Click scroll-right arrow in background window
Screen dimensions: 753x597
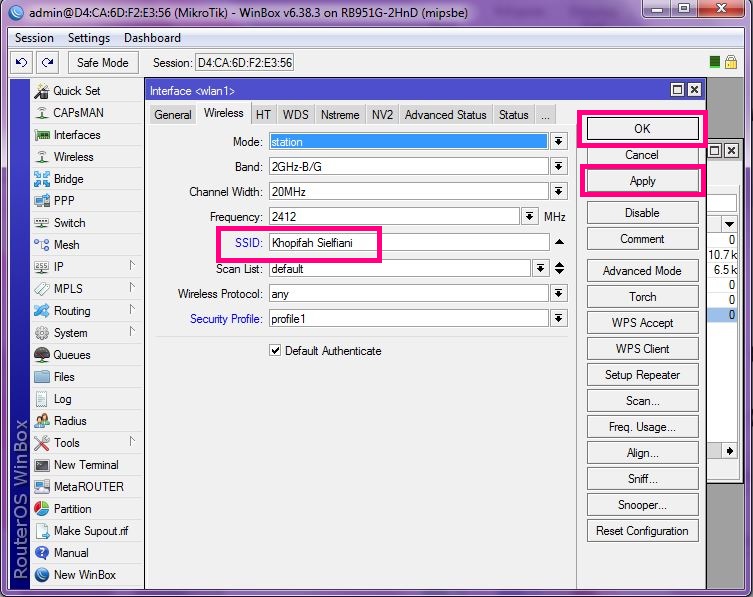[730, 451]
